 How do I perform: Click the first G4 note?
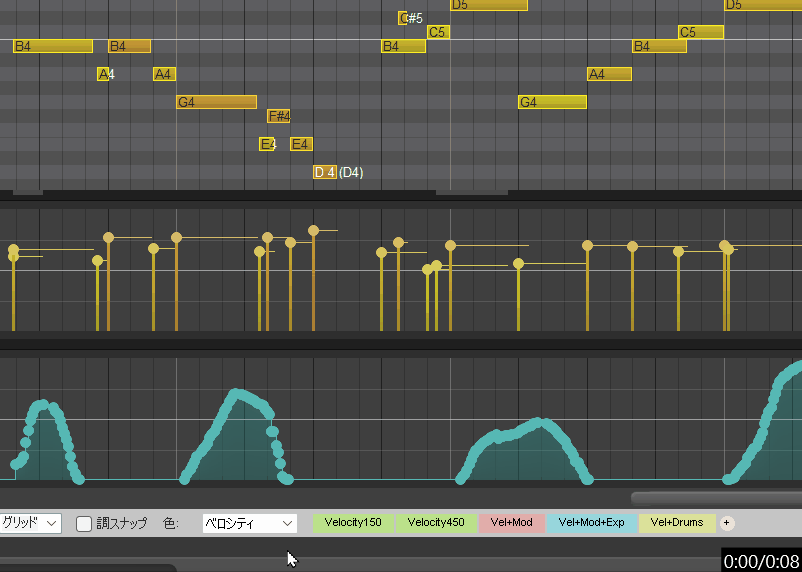pos(216,102)
